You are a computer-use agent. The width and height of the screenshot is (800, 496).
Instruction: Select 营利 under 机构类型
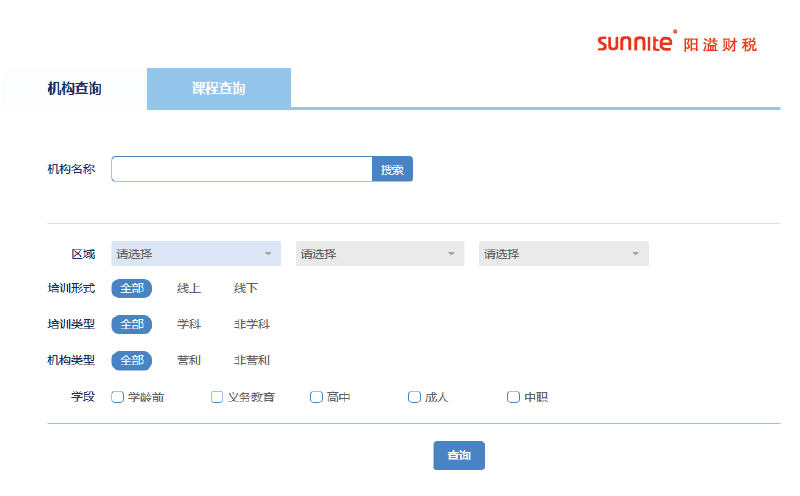pos(189,360)
